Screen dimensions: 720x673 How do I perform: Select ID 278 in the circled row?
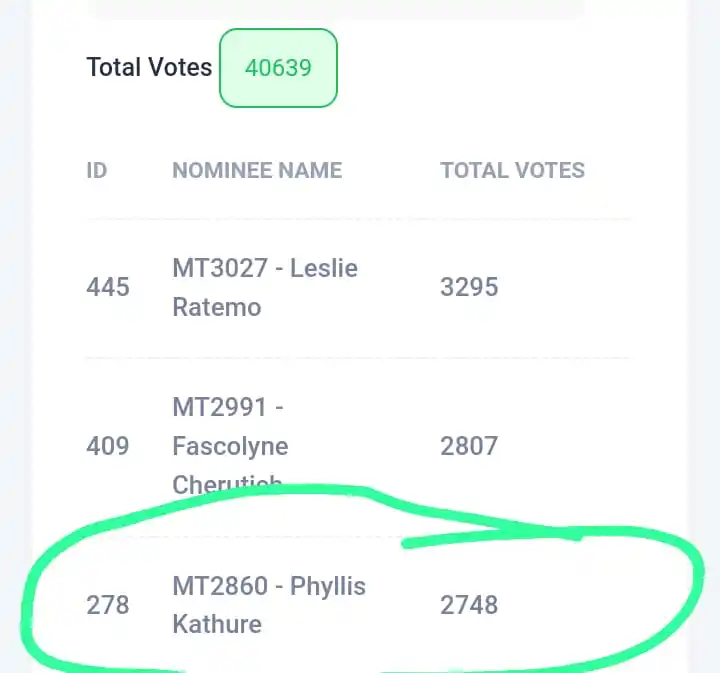[108, 605]
